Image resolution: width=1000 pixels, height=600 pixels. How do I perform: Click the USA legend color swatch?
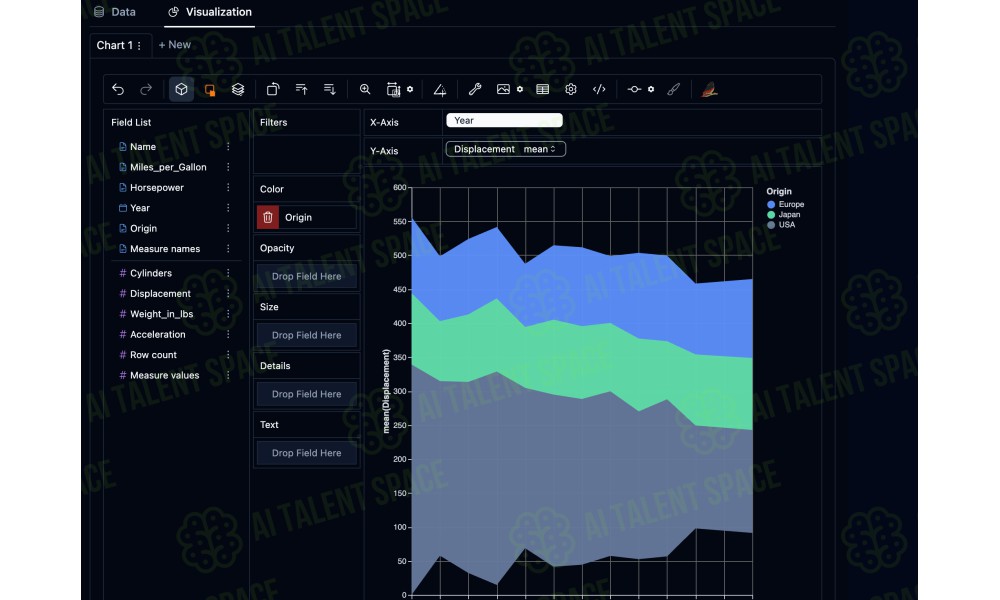(771, 225)
